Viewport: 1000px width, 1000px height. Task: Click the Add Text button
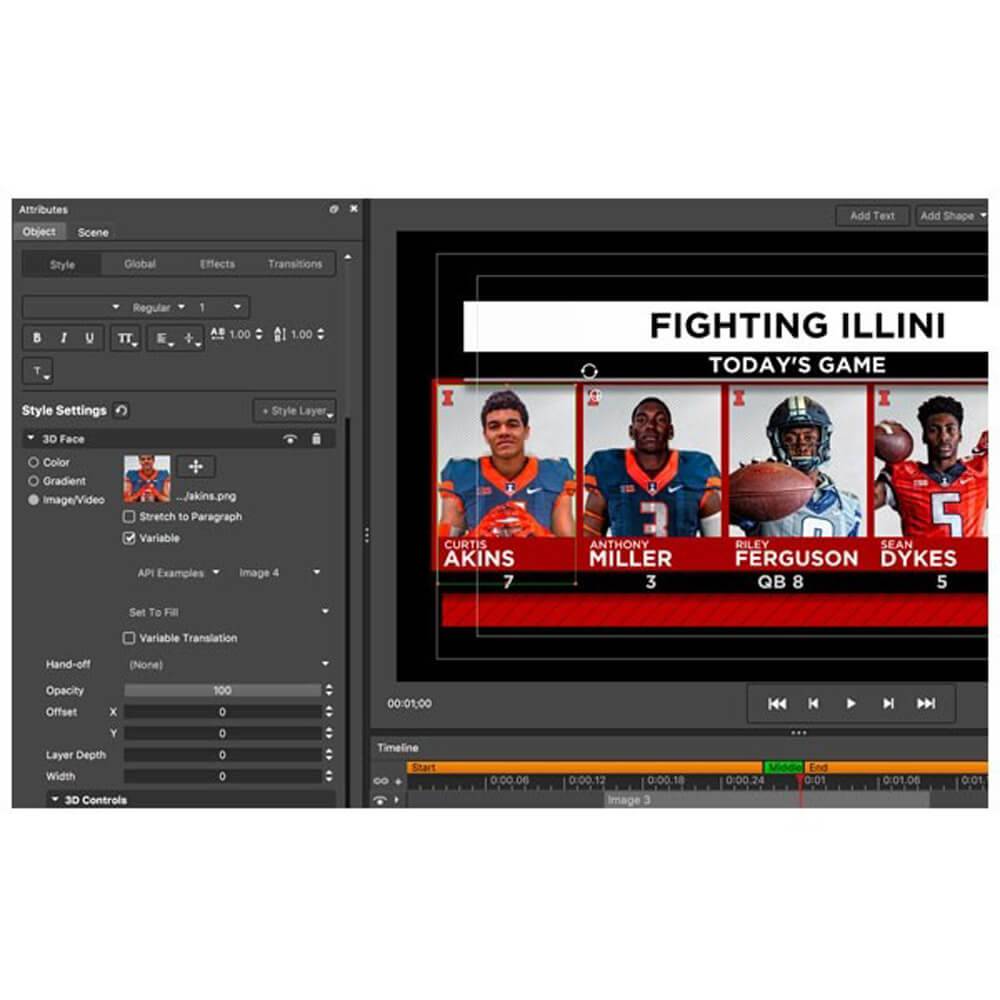coord(872,216)
